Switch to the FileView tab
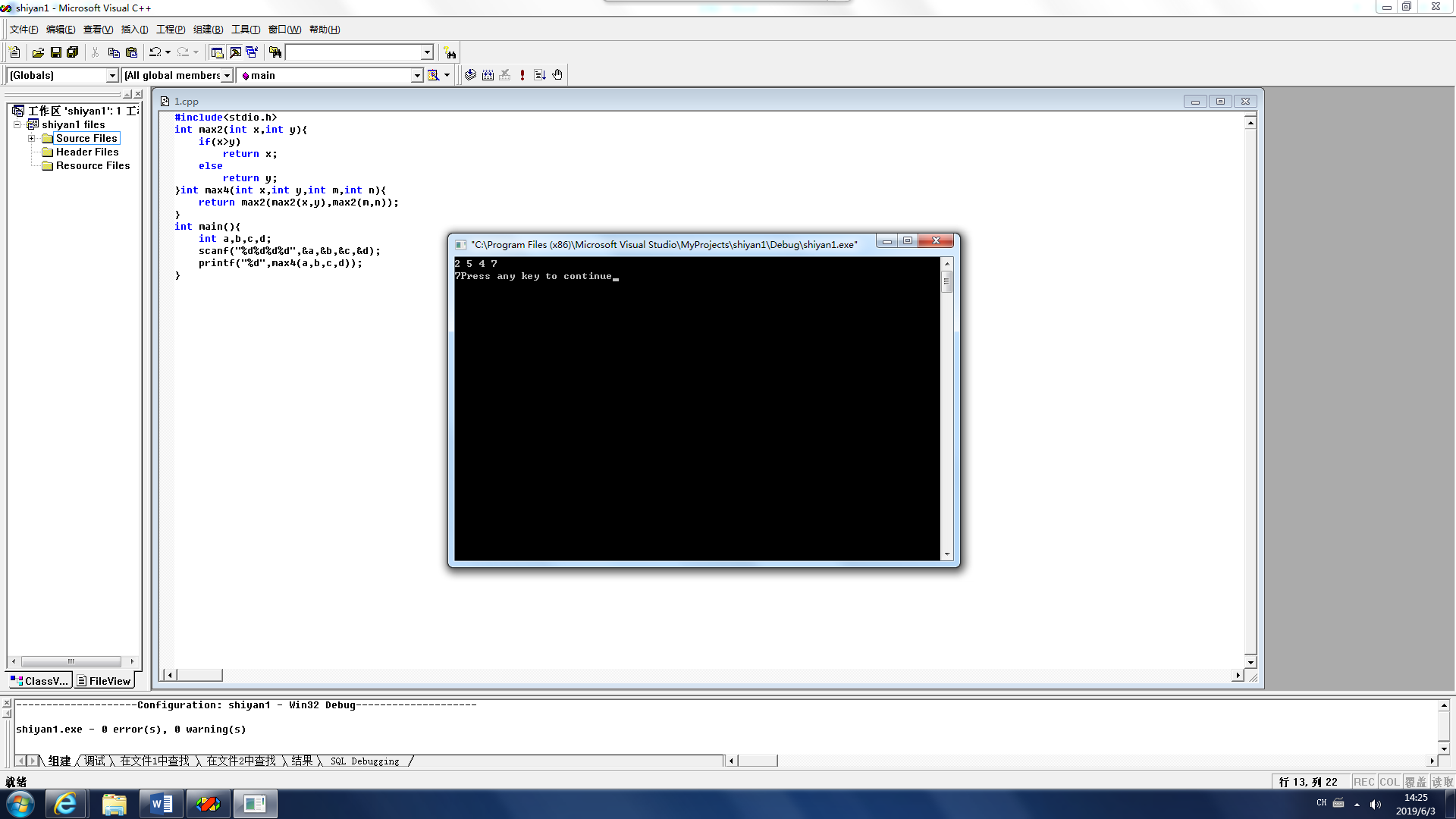 [x=105, y=681]
